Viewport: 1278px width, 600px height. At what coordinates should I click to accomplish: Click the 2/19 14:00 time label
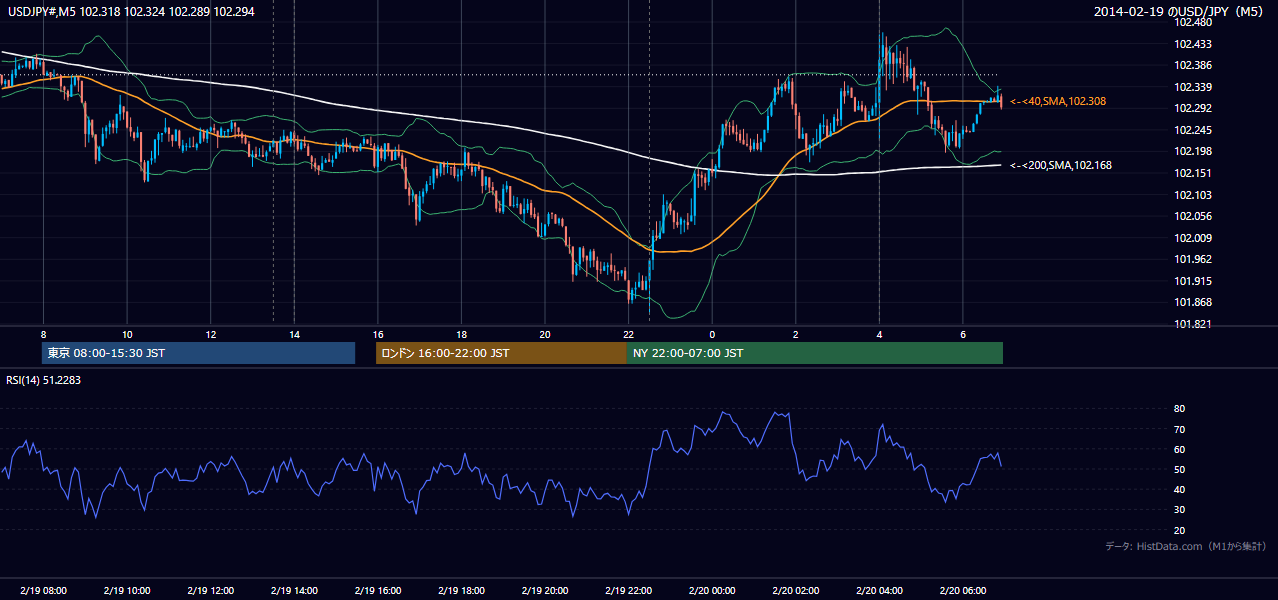294,591
